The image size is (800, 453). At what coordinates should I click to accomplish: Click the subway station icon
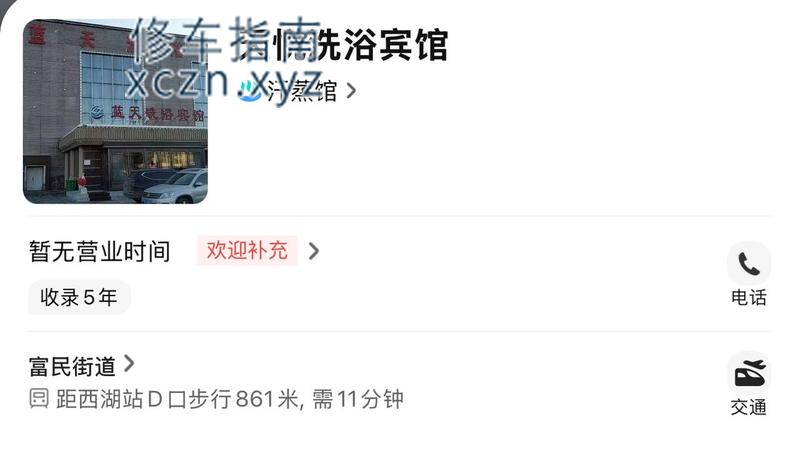tap(39, 398)
